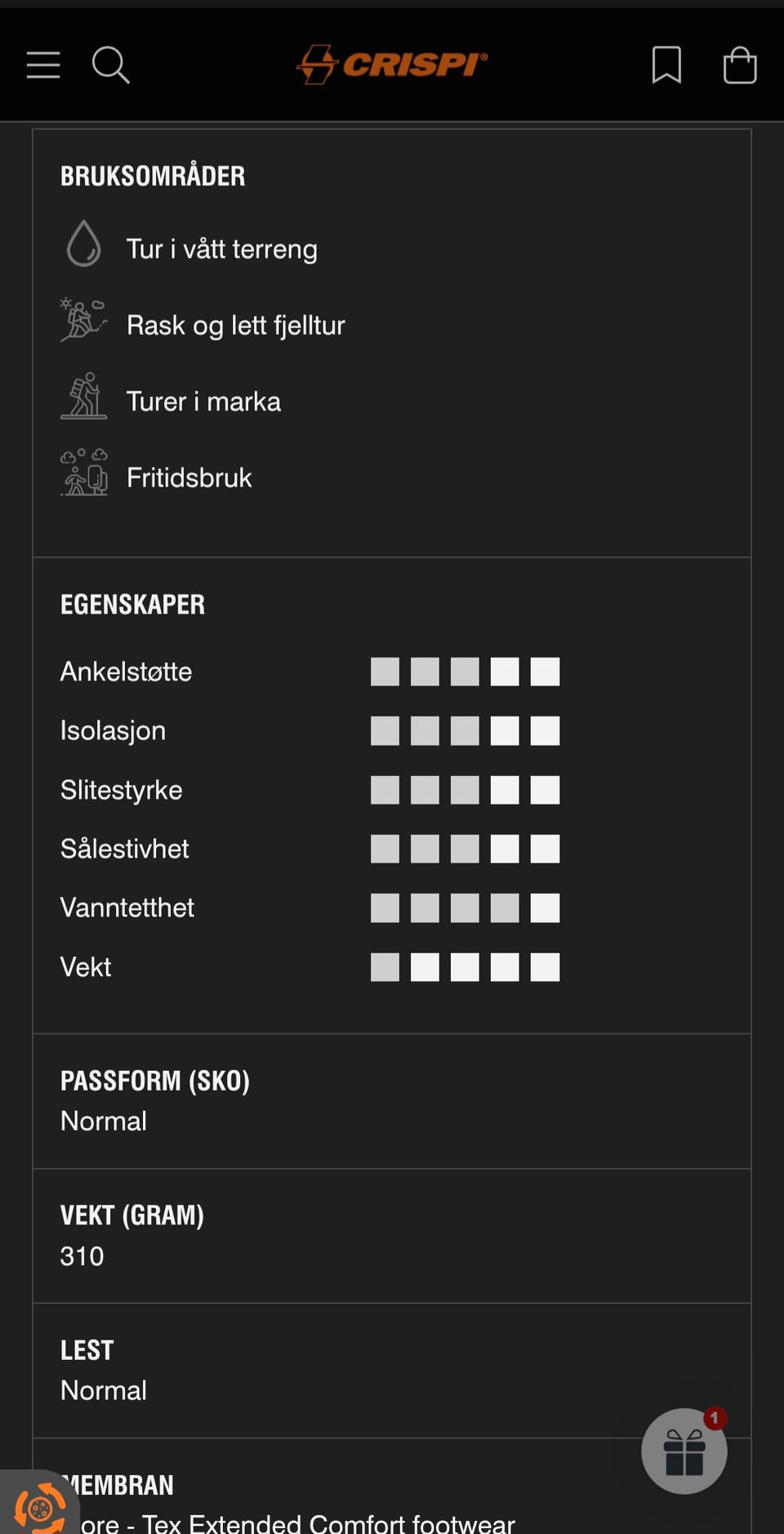Click the hiker icon beside Turer i marka
This screenshot has height=1534, width=784.
coord(83,397)
